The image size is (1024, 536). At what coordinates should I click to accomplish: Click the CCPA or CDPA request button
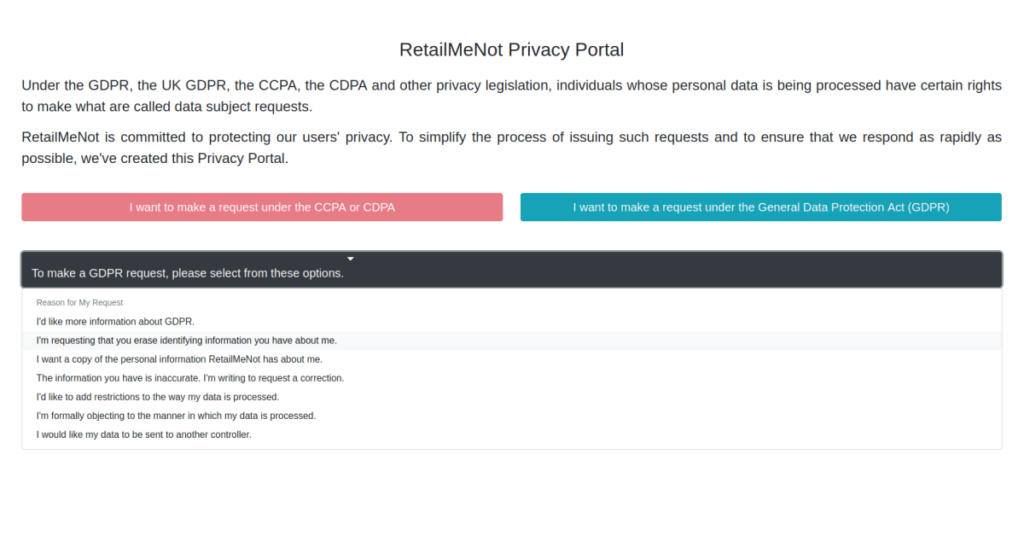point(262,207)
